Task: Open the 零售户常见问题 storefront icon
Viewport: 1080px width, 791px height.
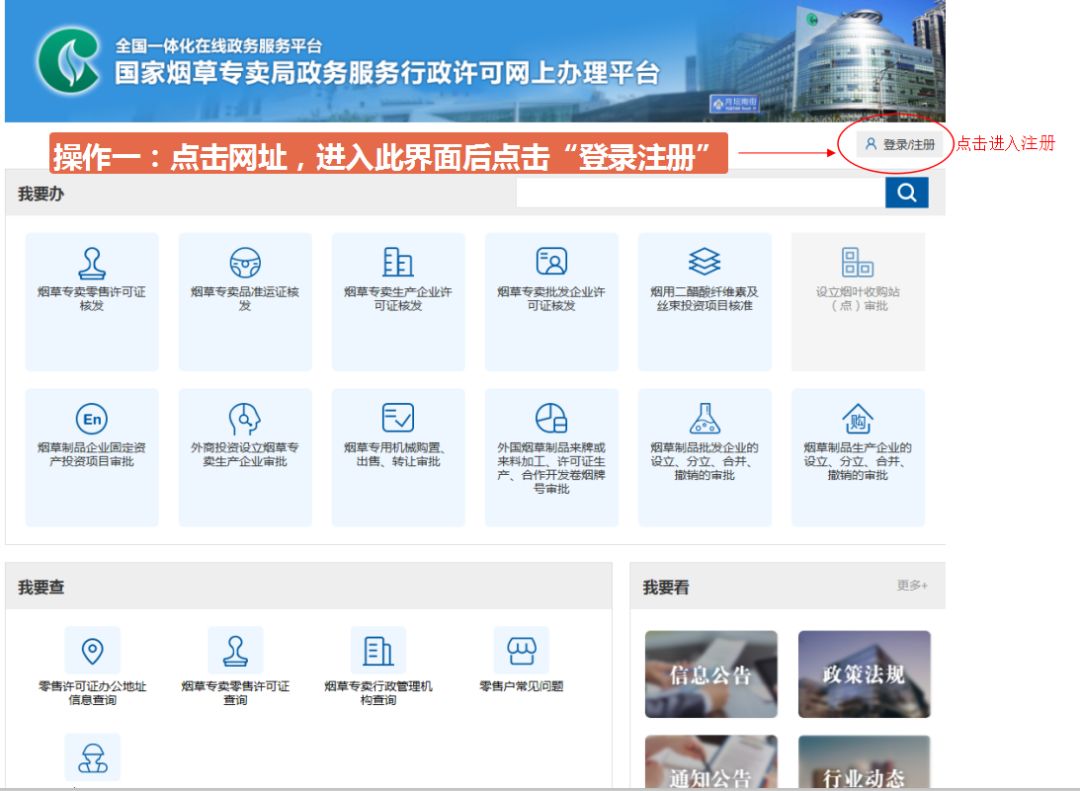Action: click(x=523, y=660)
